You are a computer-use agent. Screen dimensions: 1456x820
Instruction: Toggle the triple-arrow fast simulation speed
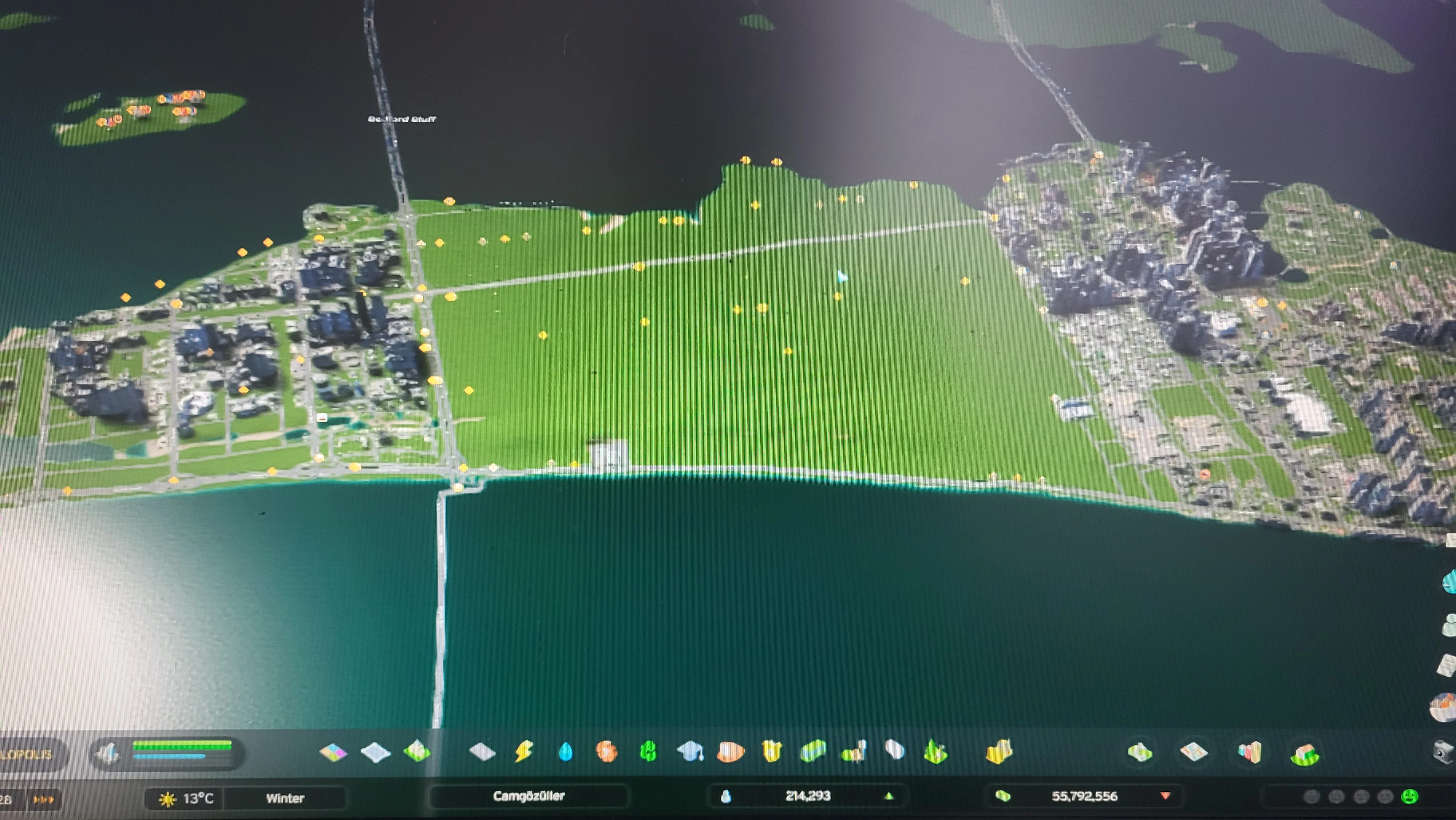click(44, 800)
